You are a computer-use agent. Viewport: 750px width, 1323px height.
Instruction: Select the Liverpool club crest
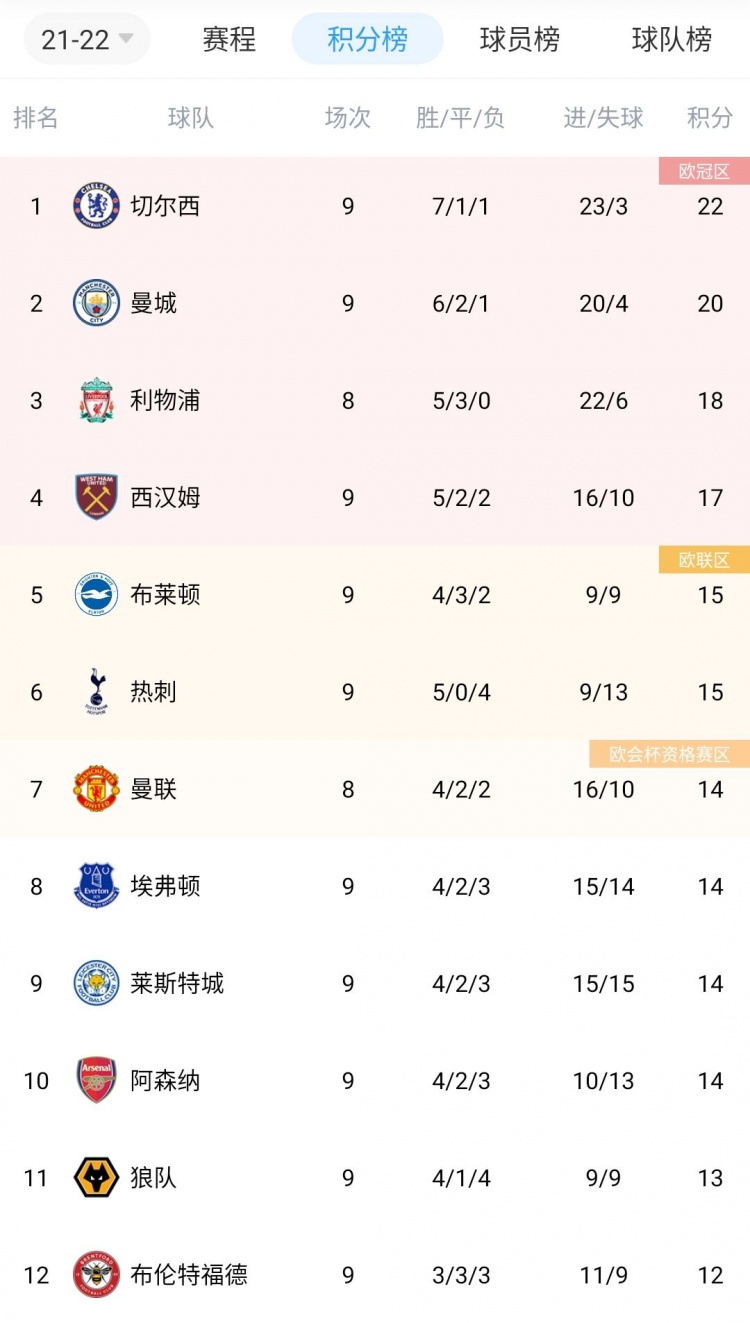pos(95,400)
